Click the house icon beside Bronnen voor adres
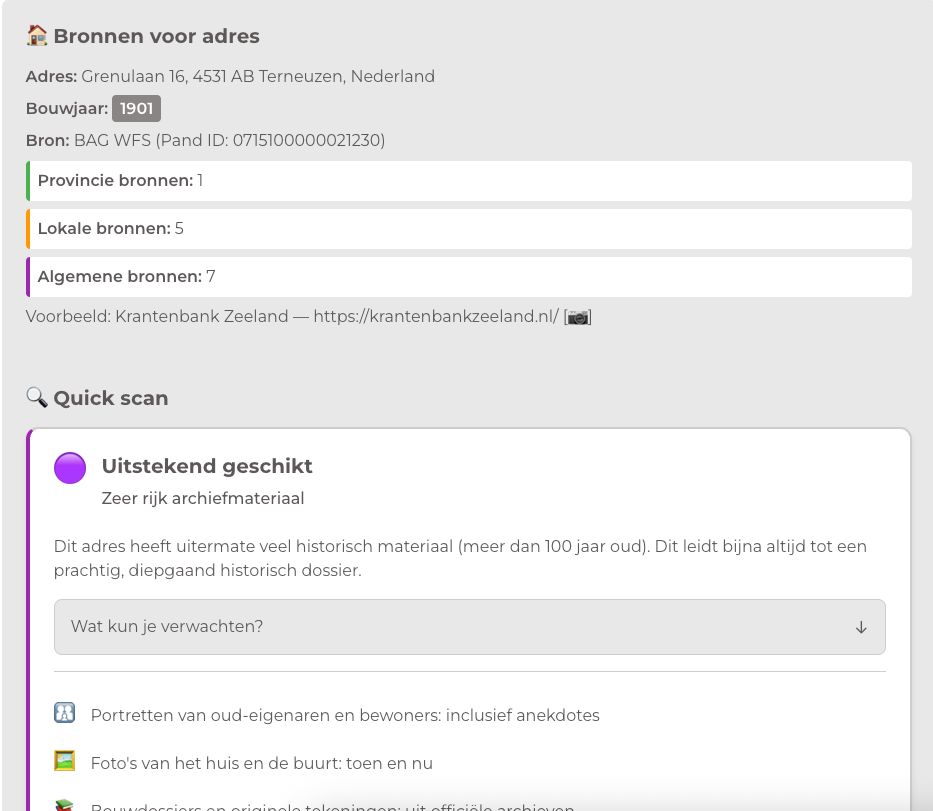The height and width of the screenshot is (811, 933). 37,36
